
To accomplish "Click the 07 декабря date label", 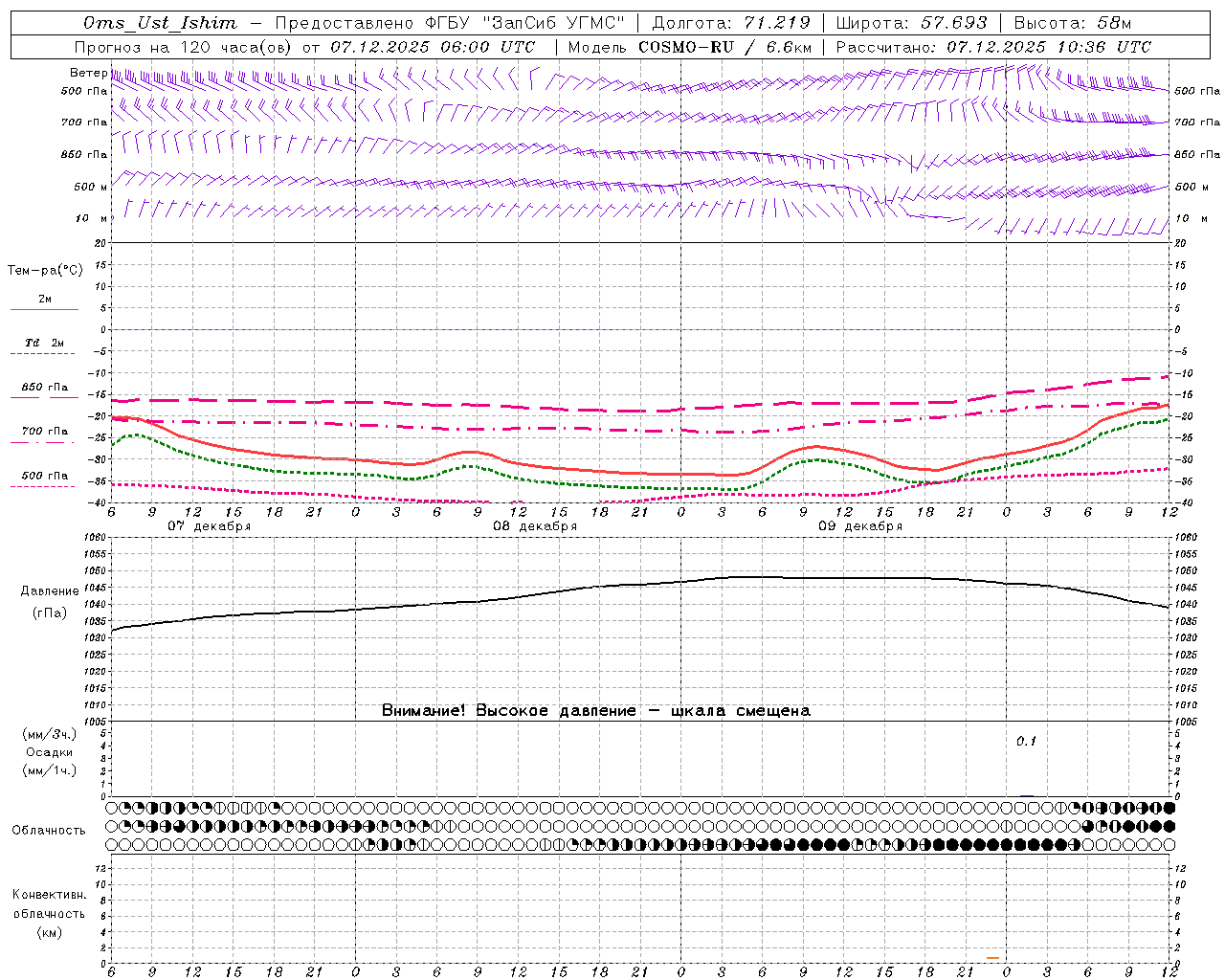I will tap(210, 526).
